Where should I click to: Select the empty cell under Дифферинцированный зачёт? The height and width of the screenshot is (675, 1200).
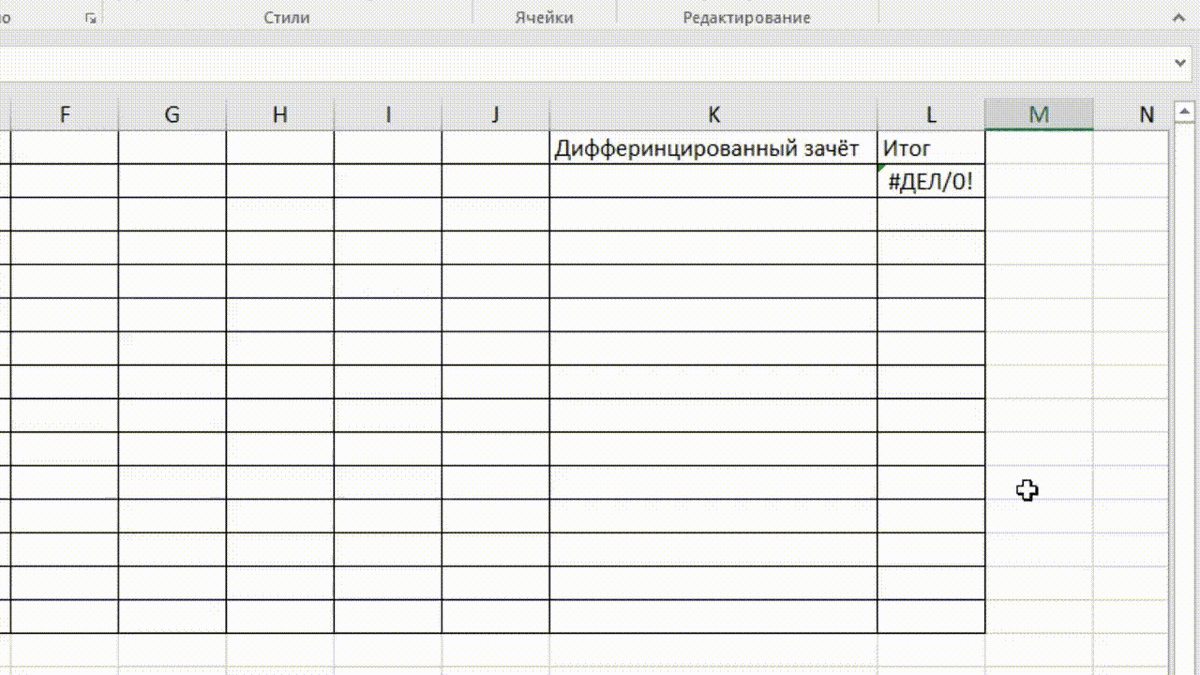coord(714,182)
